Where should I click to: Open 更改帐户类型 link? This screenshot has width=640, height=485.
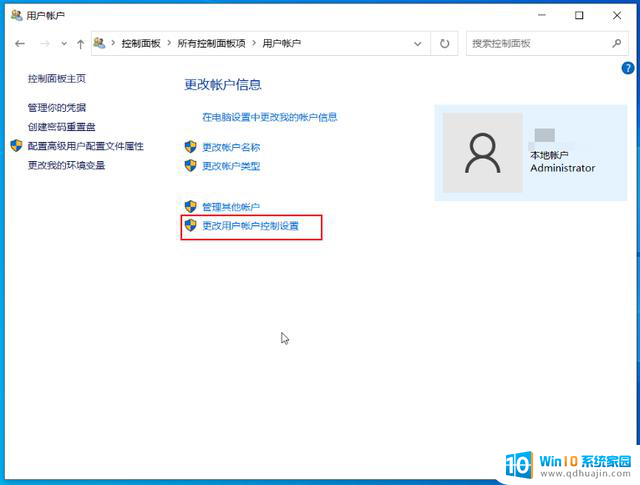[231, 166]
